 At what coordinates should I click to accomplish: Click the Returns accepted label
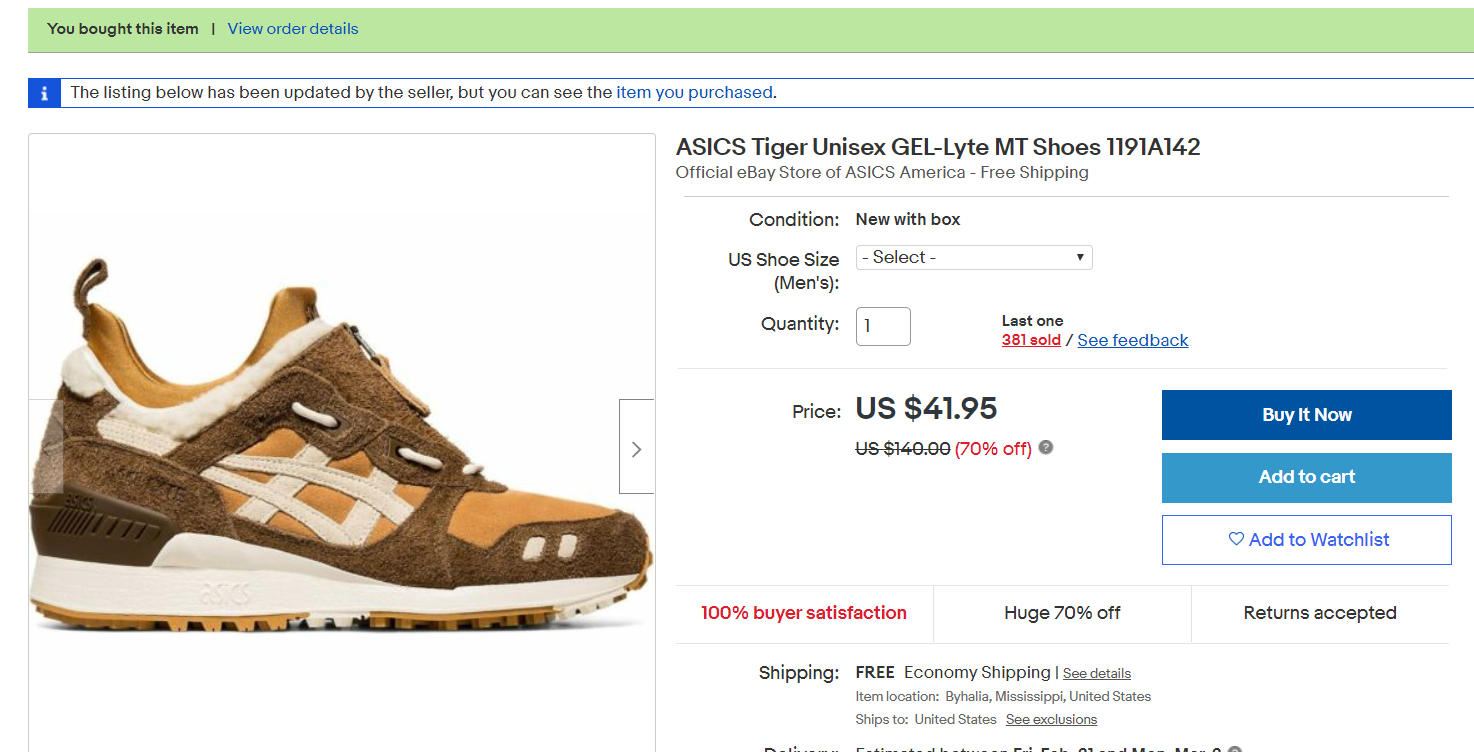(1320, 613)
